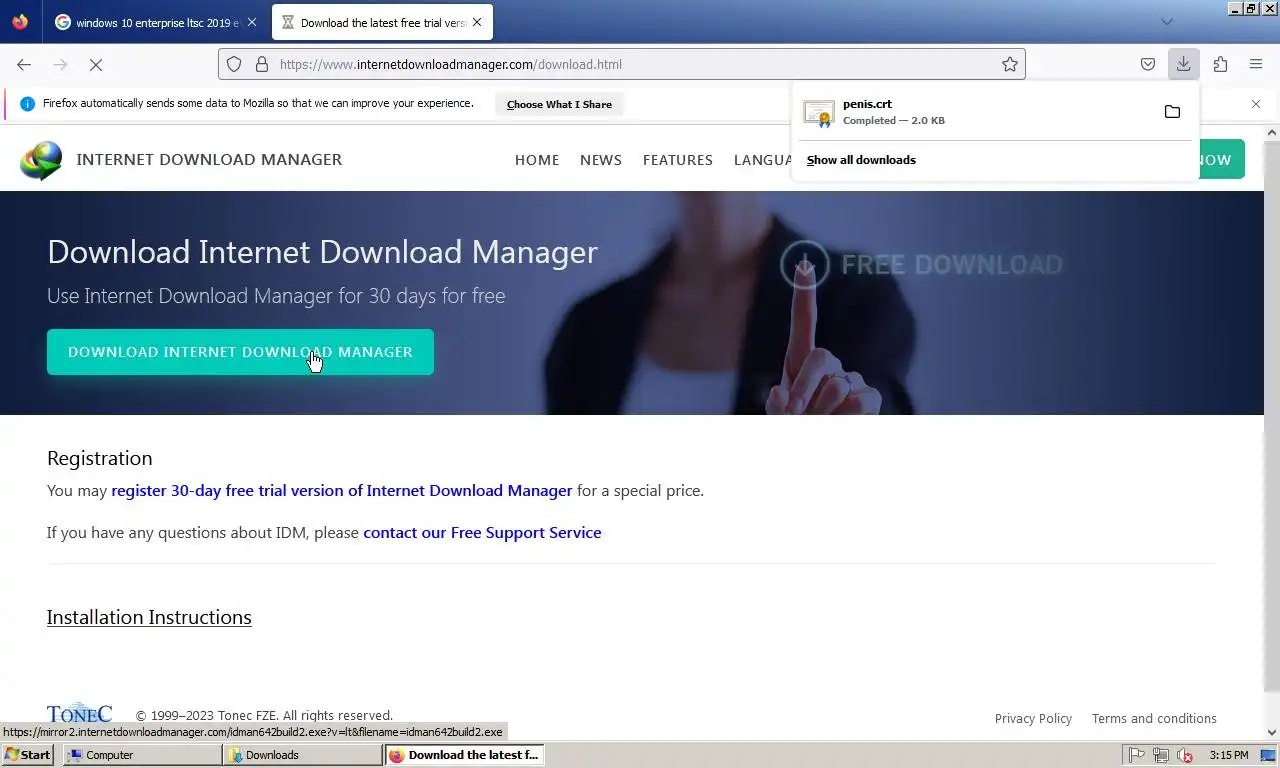
Task: Click the forward navigation arrow
Action: [60, 64]
